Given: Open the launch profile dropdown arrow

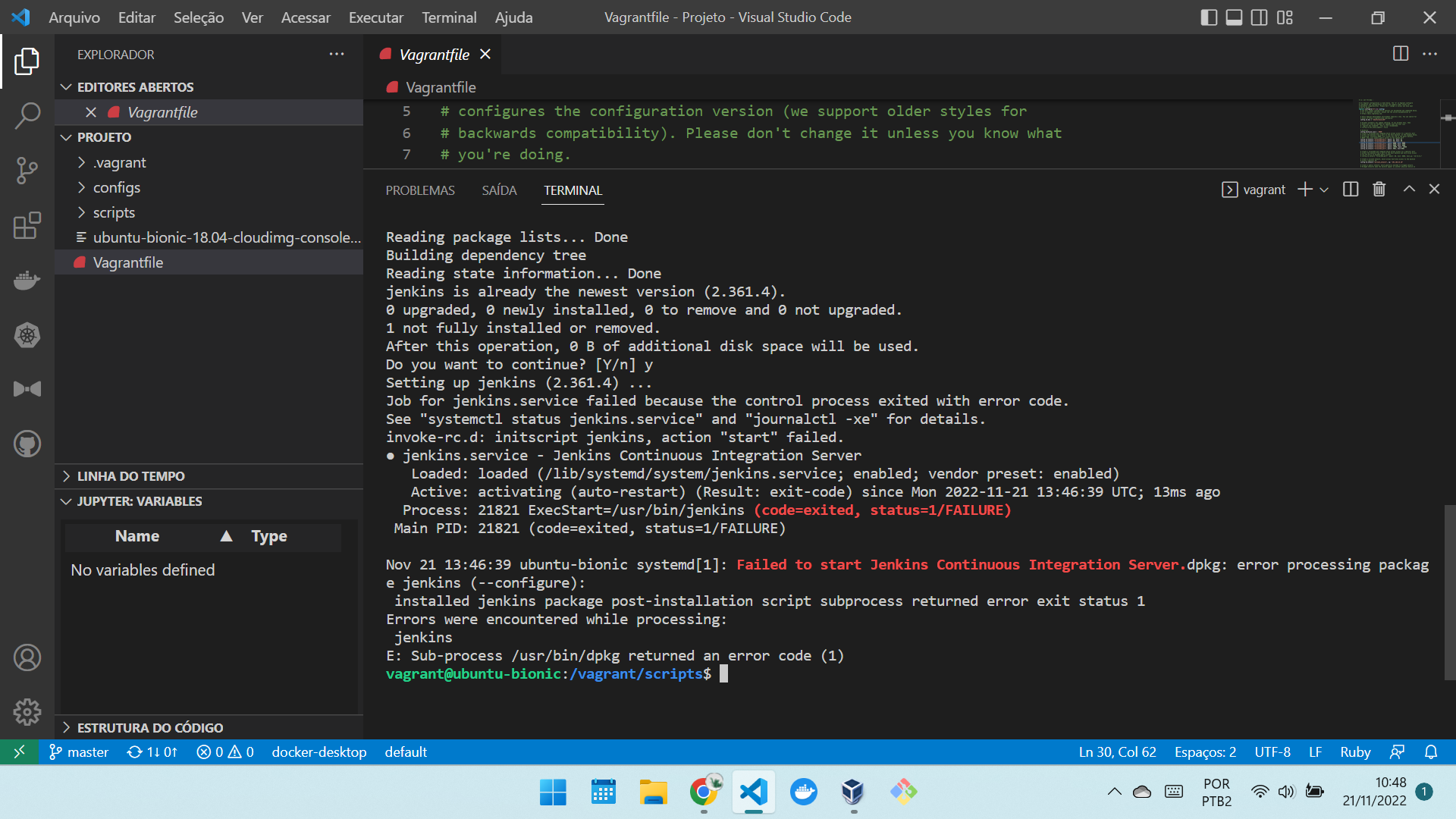Looking at the screenshot, I should point(1324,190).
